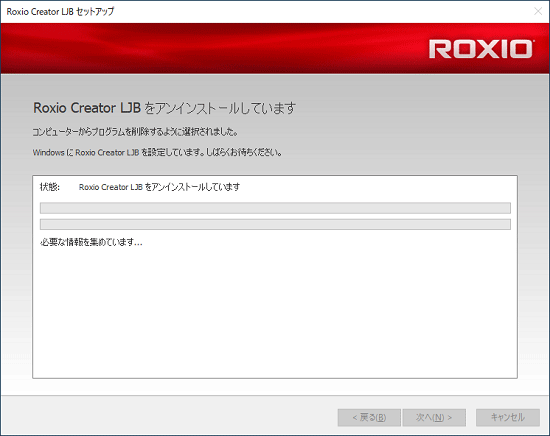Image resolution: width=550 pixels, height=436 pixels.
Task: Click the lower uninstall progress bar
Action: click(275, 224)
